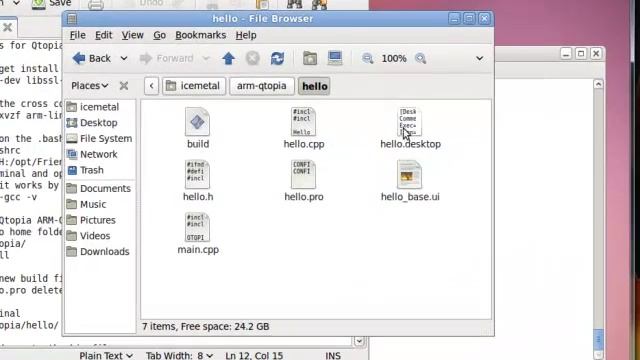
Task: Select the hello path button
Action: [x=314, y=86]
